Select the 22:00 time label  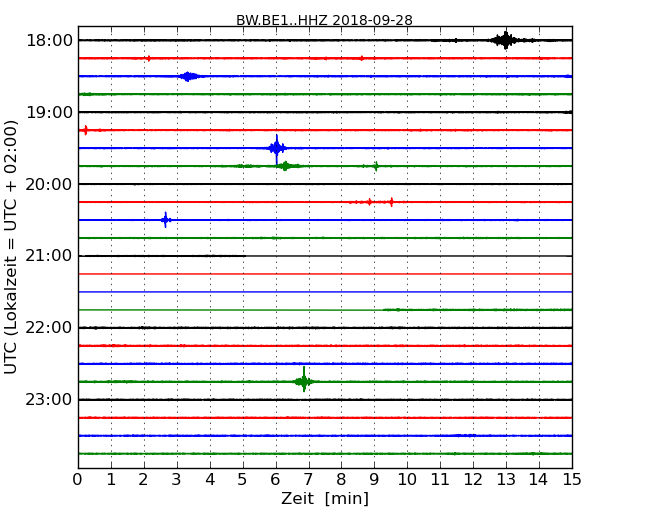(49, 328)
